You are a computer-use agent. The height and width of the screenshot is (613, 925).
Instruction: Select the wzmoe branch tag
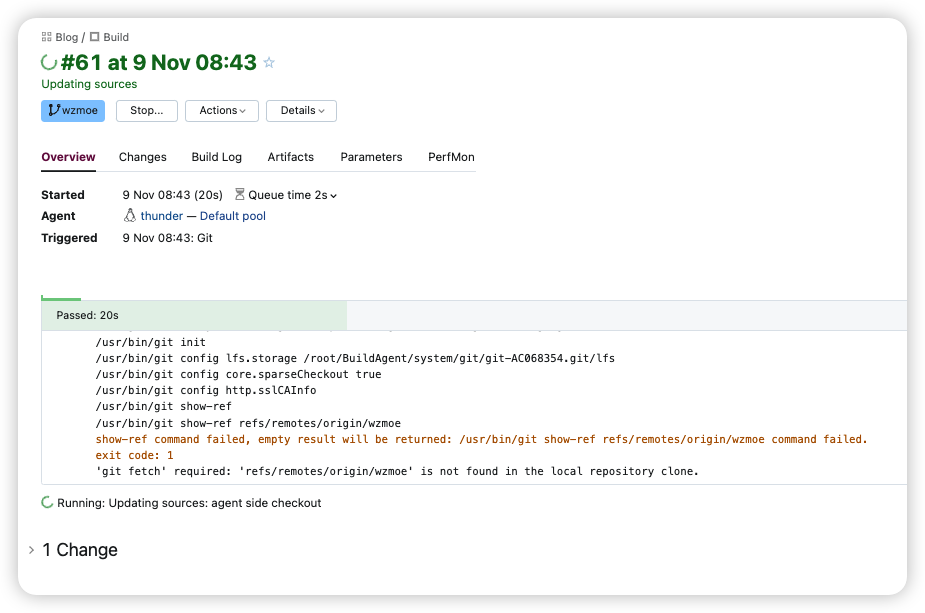(x=73, y=111)
